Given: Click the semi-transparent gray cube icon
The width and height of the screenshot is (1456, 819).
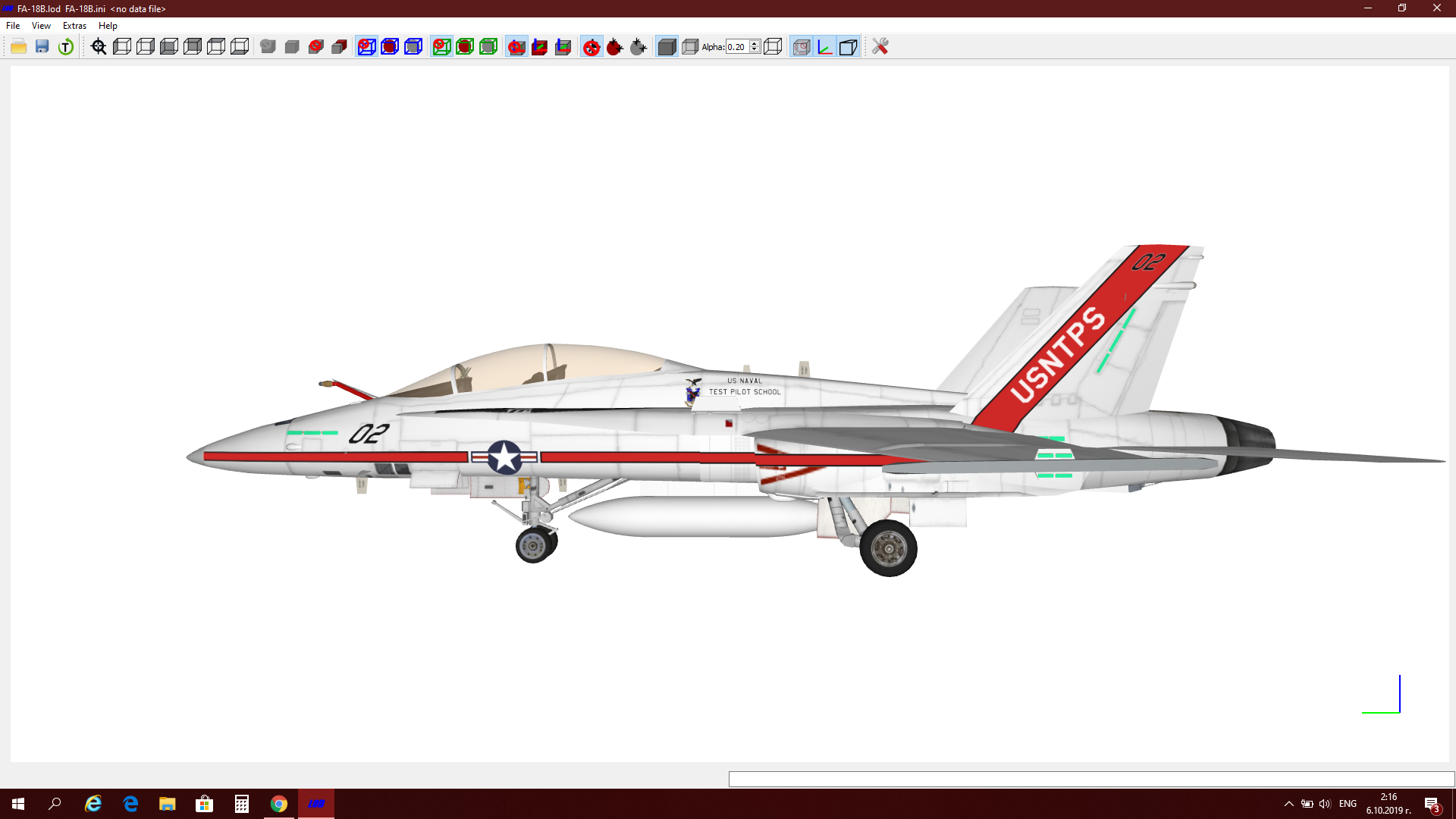Looking at the screenshot, I should [690, 47].
